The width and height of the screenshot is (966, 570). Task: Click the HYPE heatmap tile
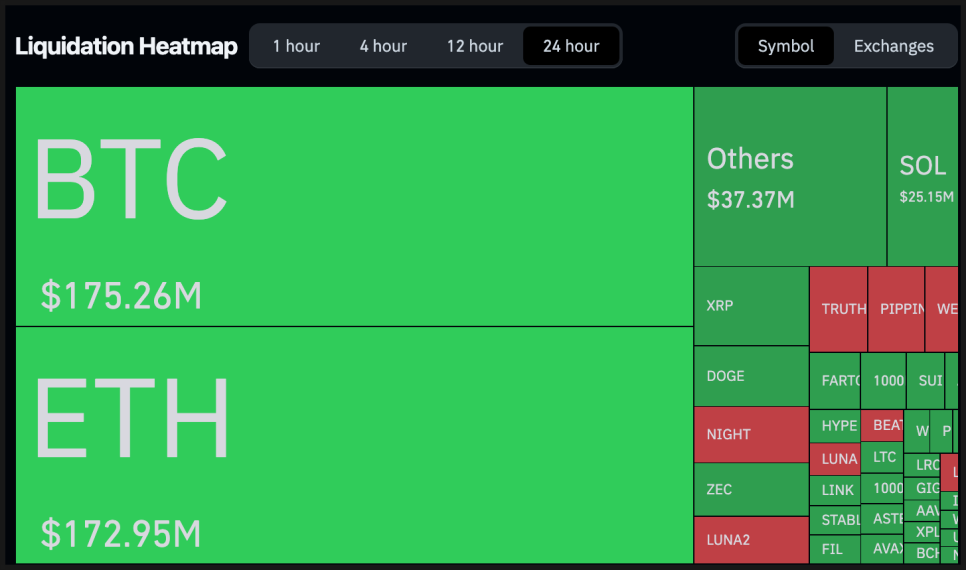[835, 426]
